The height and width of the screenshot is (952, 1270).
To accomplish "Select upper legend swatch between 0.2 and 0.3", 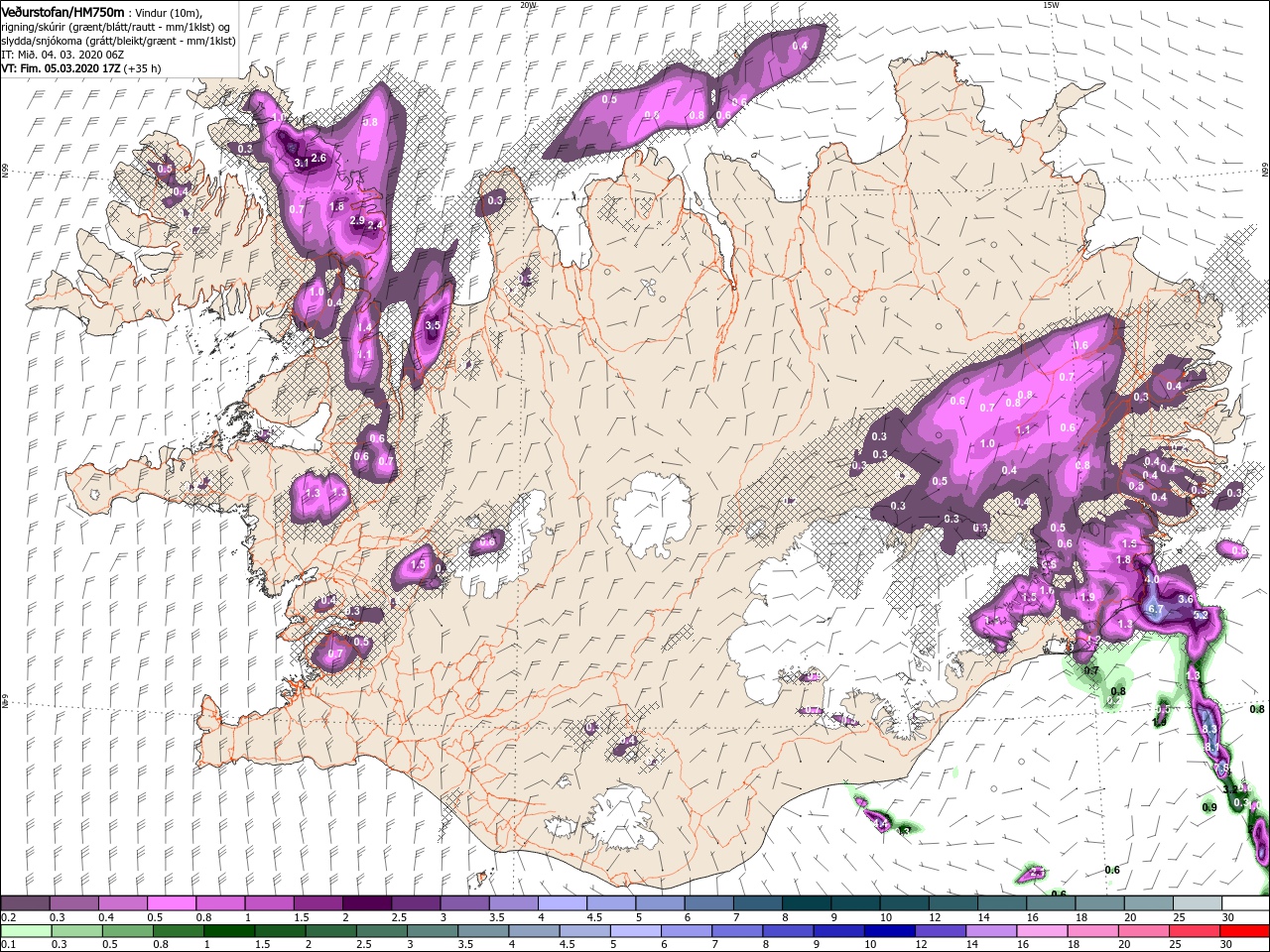I will pos(25,903).
